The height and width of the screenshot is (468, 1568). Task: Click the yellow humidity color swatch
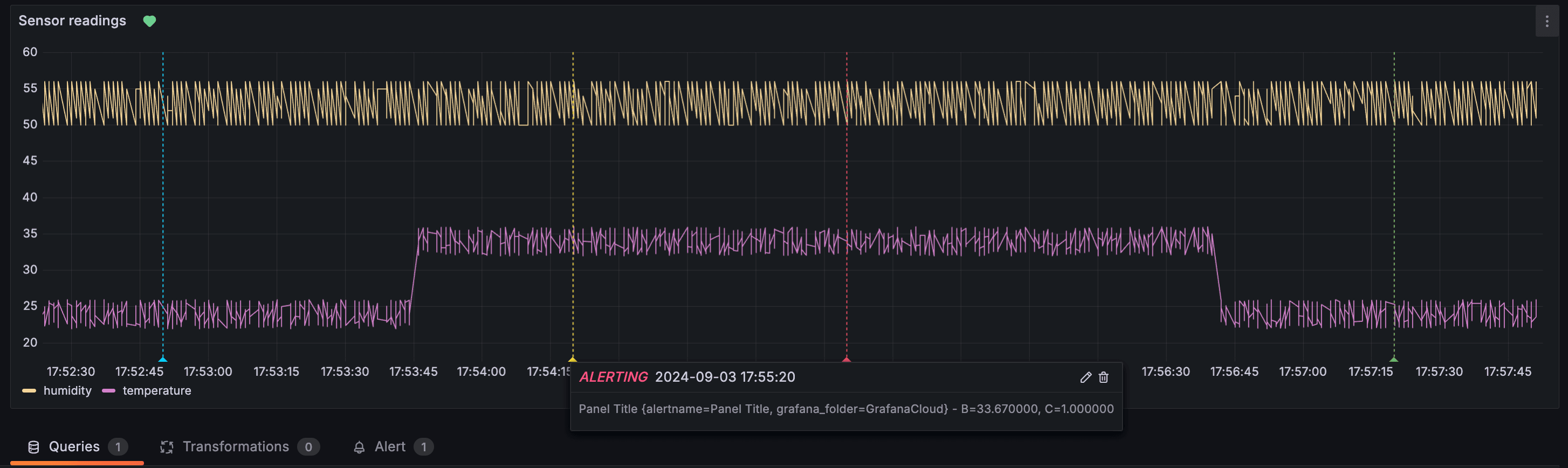29,391
